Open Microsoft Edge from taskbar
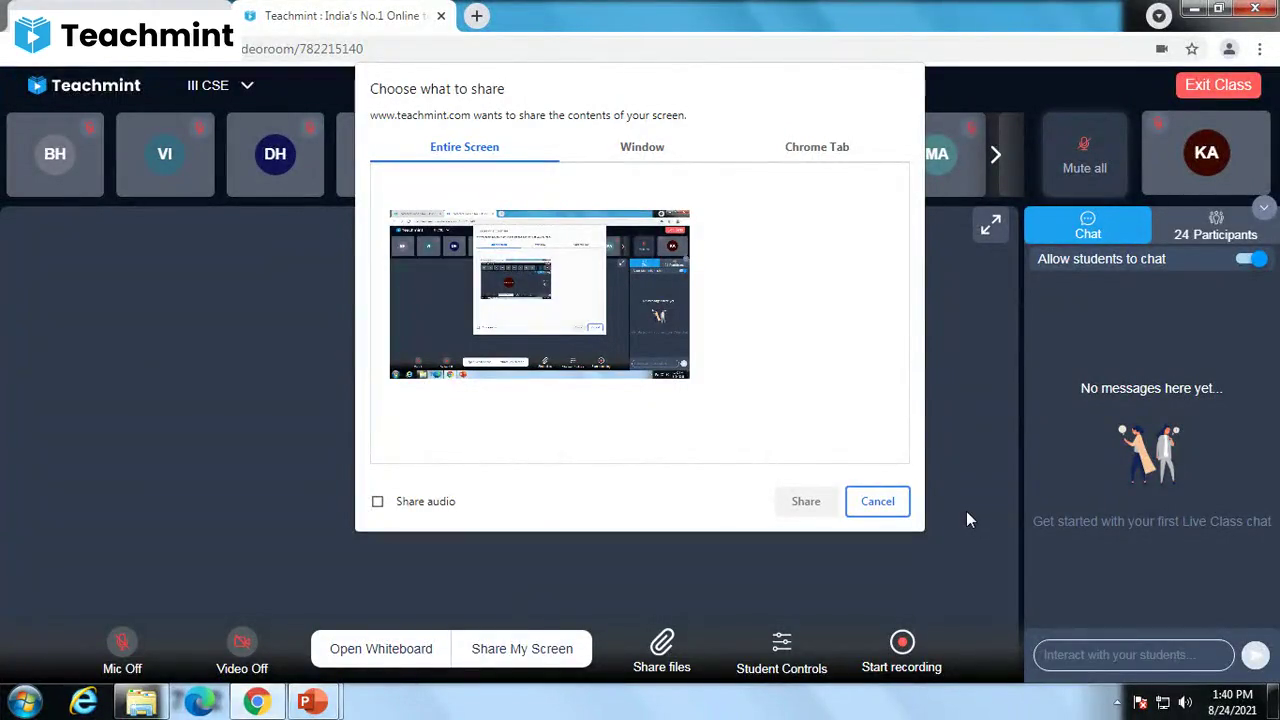 tap(200, 702)
